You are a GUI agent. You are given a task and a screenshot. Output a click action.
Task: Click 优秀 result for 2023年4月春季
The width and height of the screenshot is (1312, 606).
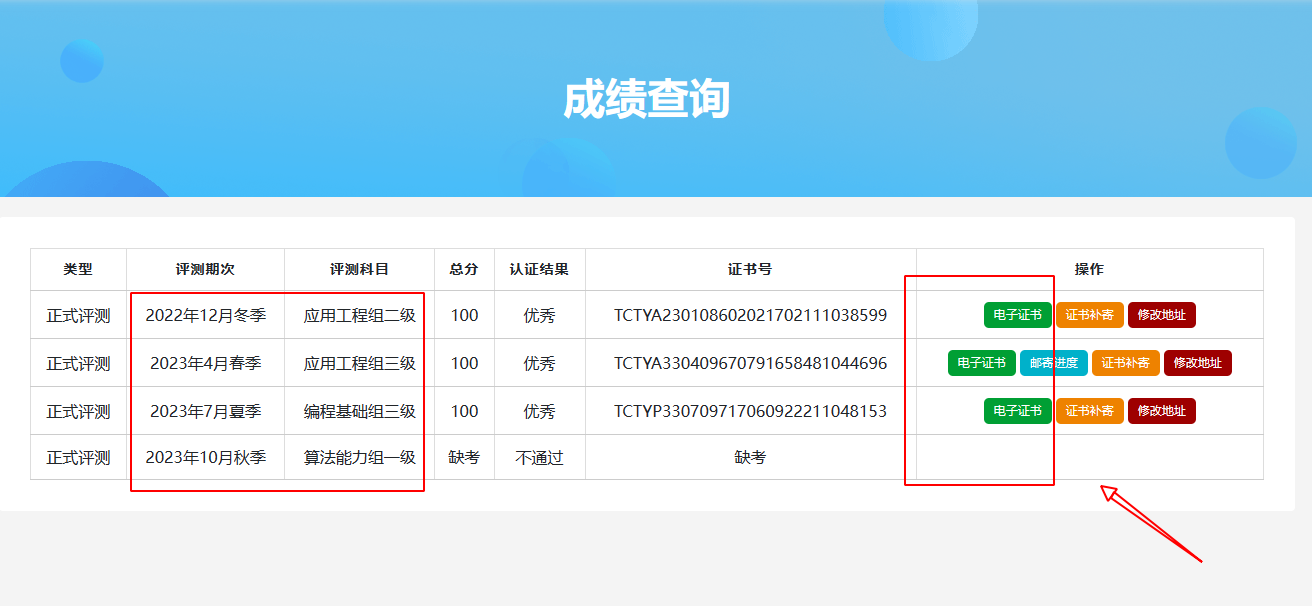tap(540, 363)
